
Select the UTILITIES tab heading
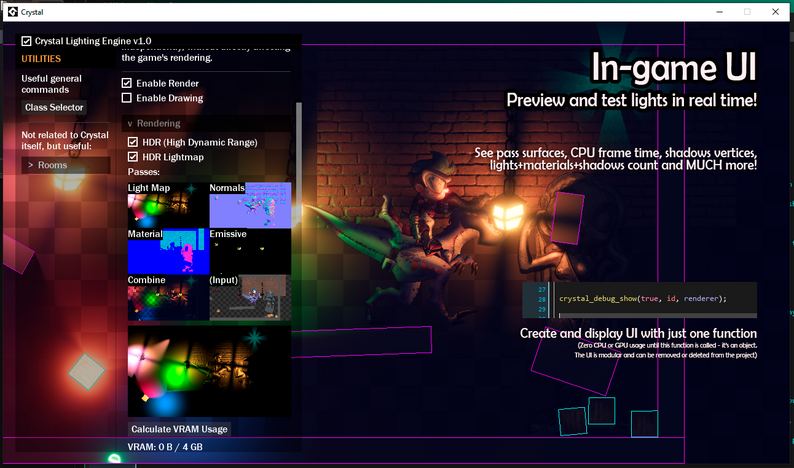click(x=41, y=59)
